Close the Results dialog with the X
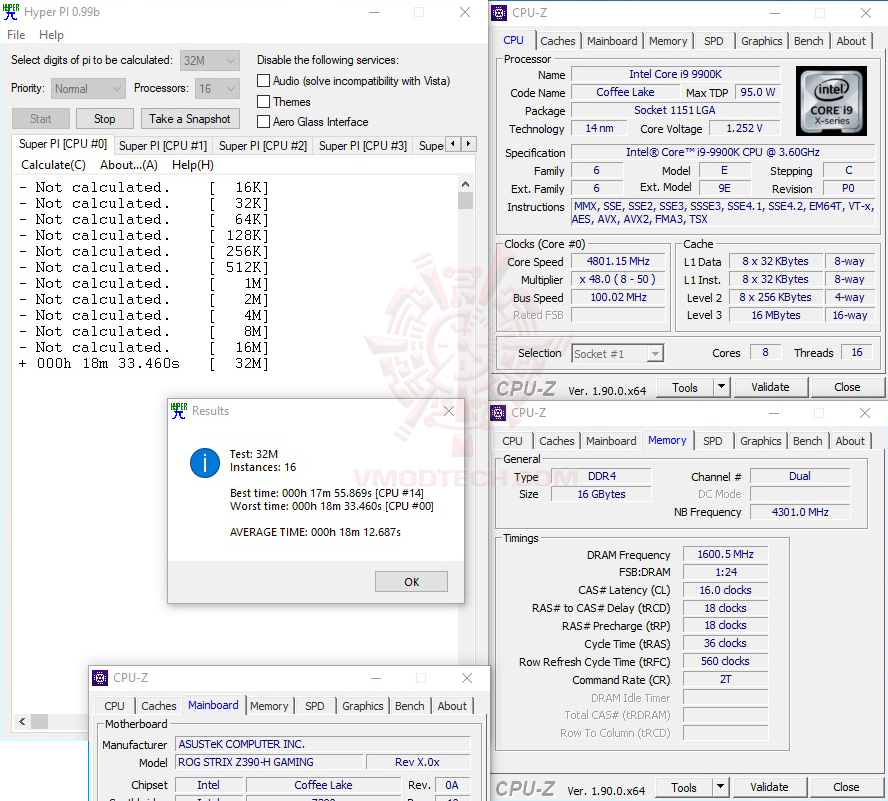The height and width of the screenshot is (801, 888). click(x=449, y=411)
